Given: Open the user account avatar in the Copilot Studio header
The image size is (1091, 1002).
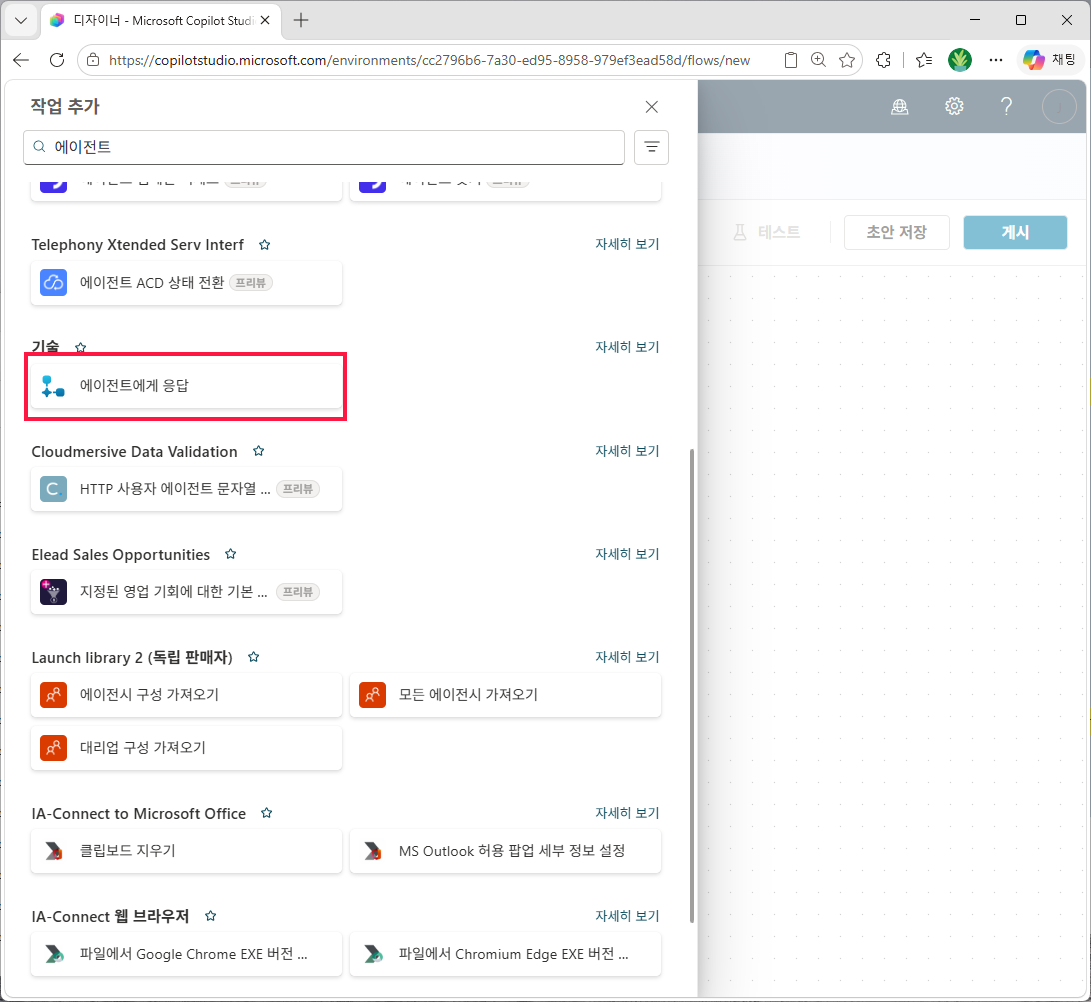Looking at the screenshot, I should pos(1059,106).
